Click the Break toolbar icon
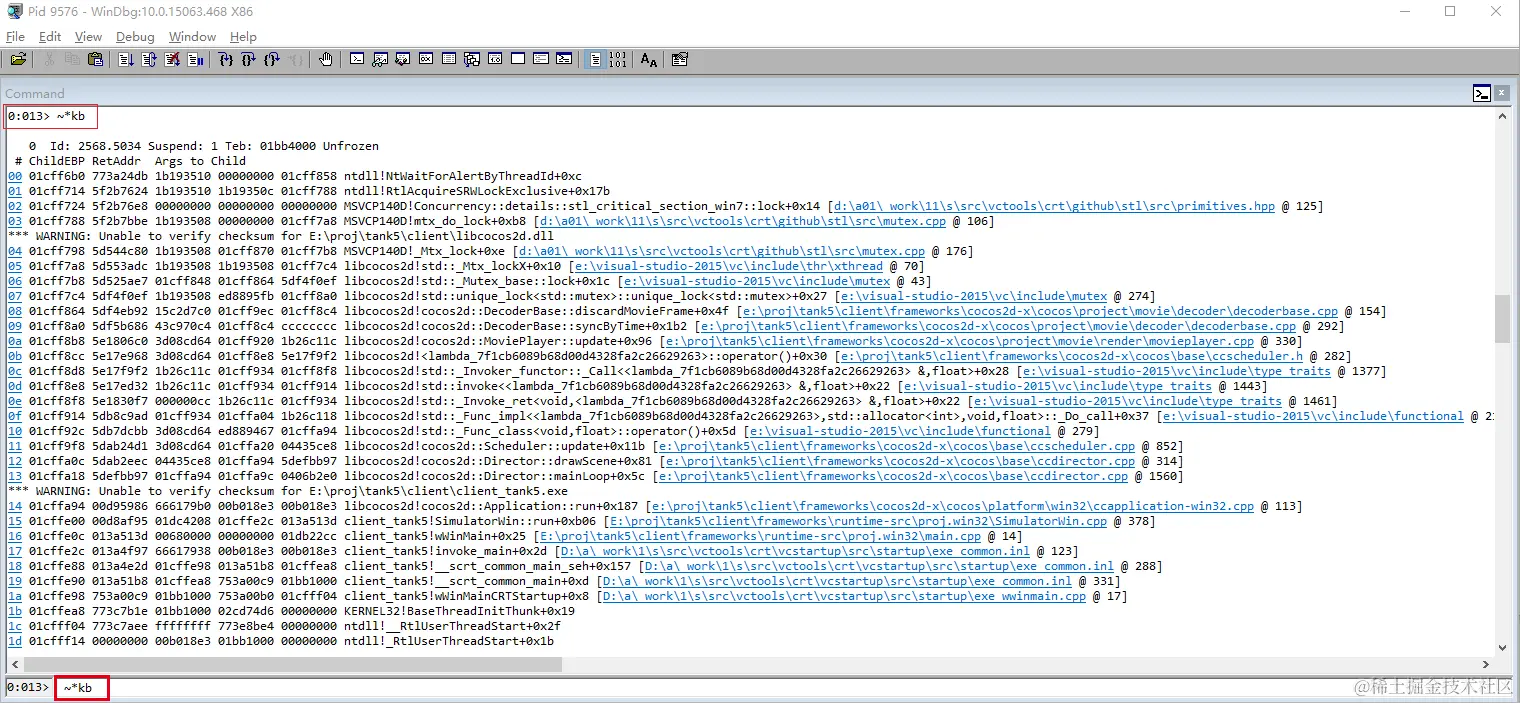The height and width of the screenshot is (703, 1520). (195, 59)
